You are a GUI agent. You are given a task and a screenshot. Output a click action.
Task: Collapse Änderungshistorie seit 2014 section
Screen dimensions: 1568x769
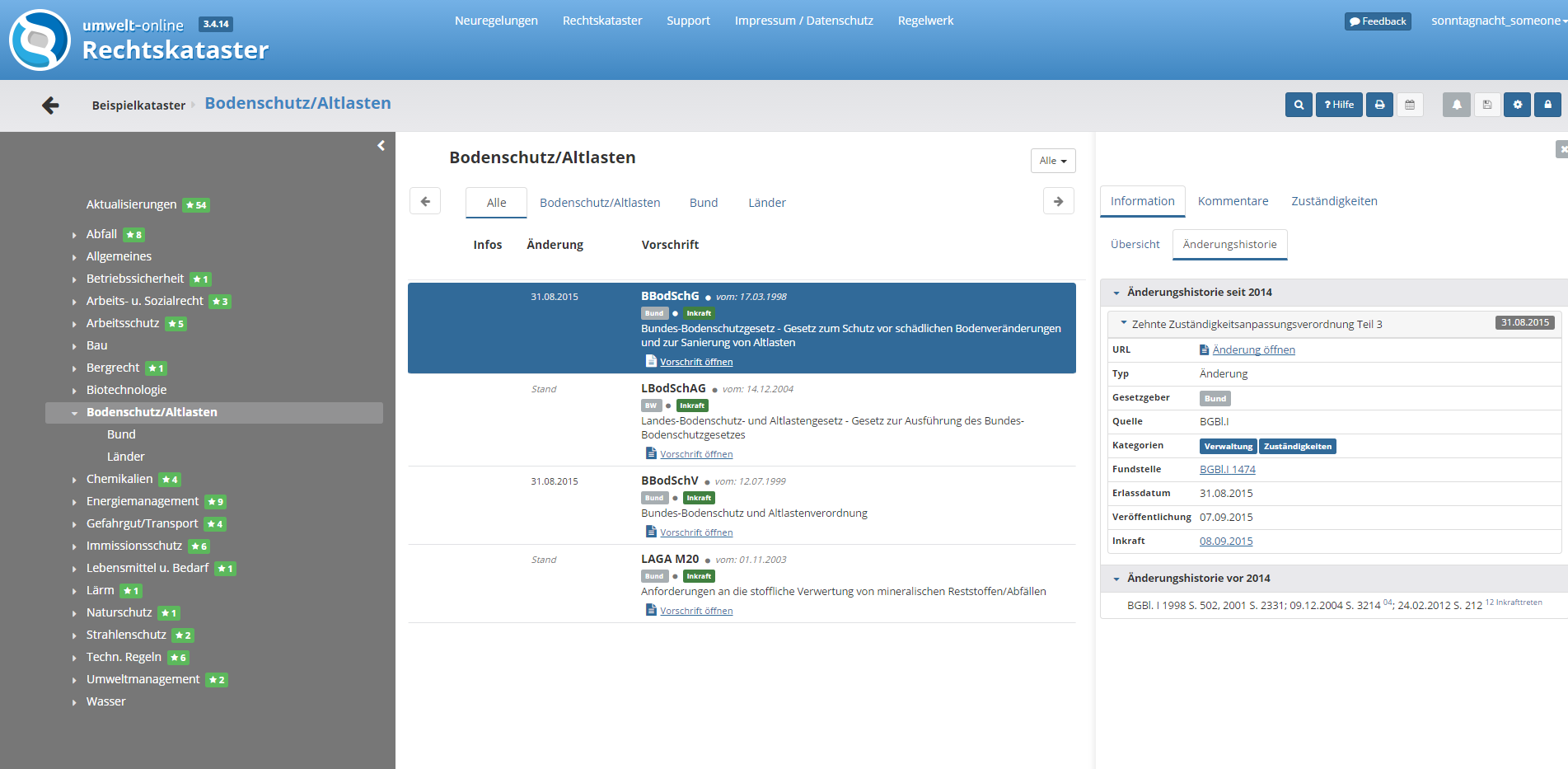pos(1116,293)
